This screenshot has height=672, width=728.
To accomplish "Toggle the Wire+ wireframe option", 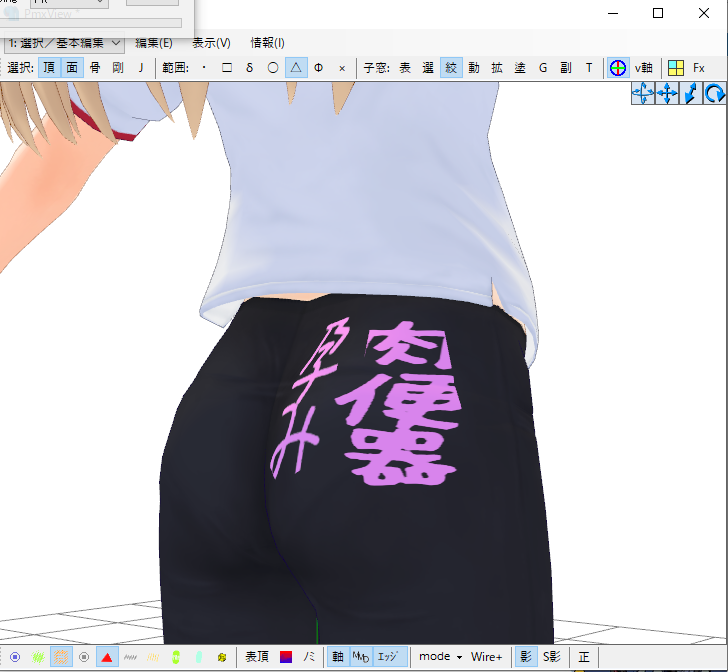I will [487, 657].
